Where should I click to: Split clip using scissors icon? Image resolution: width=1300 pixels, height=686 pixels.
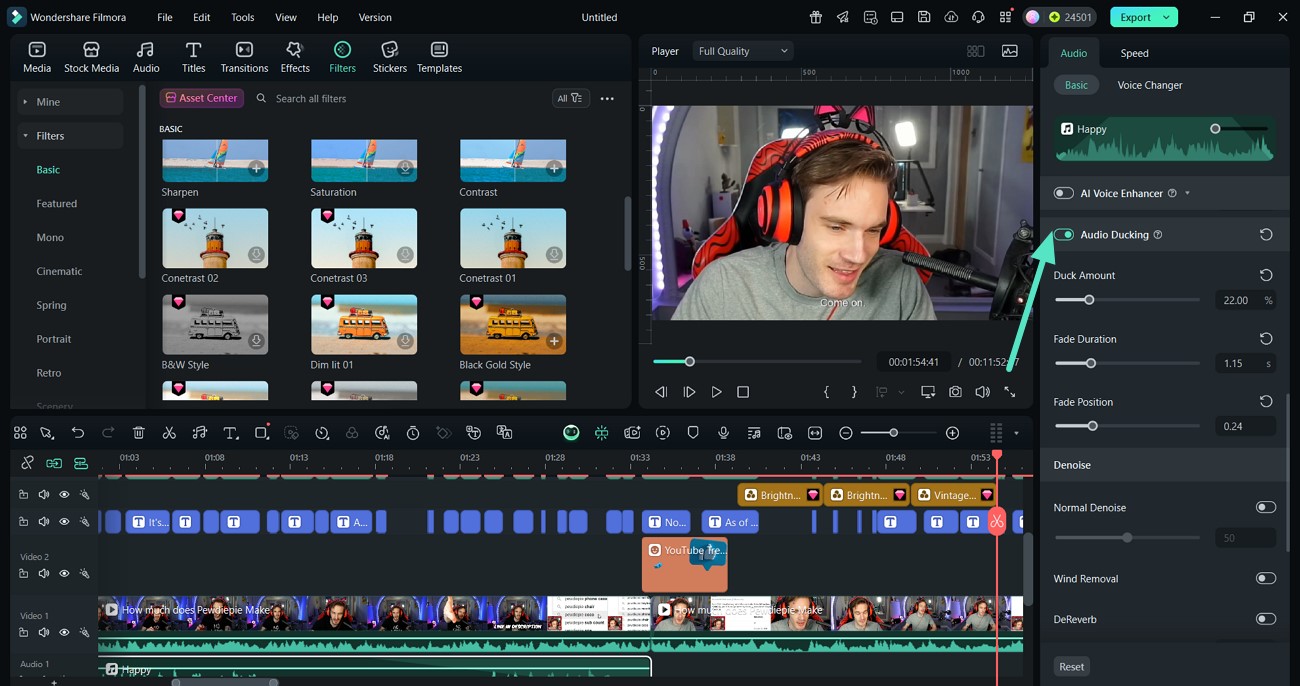click(x=169, y=433)
